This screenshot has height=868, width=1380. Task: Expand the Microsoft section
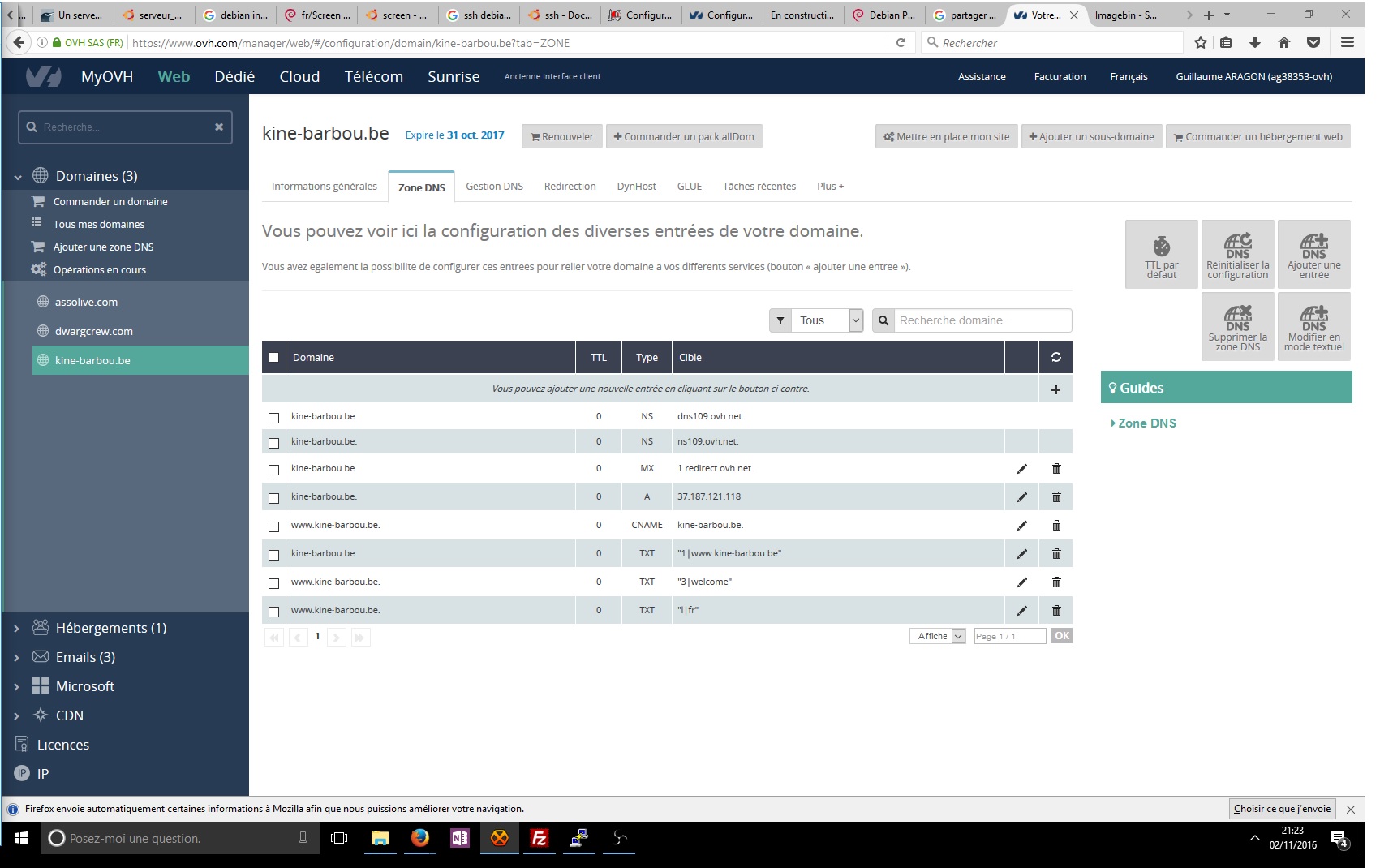[16, 687]
